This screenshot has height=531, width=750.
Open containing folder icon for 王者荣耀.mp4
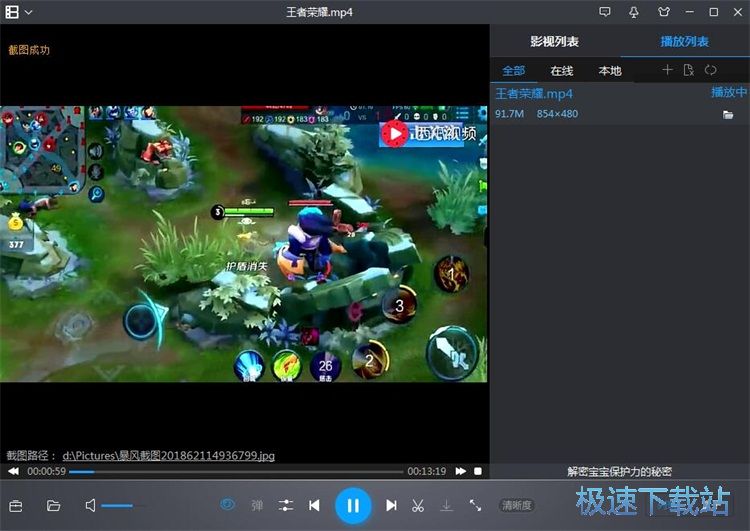coord(728,114)
